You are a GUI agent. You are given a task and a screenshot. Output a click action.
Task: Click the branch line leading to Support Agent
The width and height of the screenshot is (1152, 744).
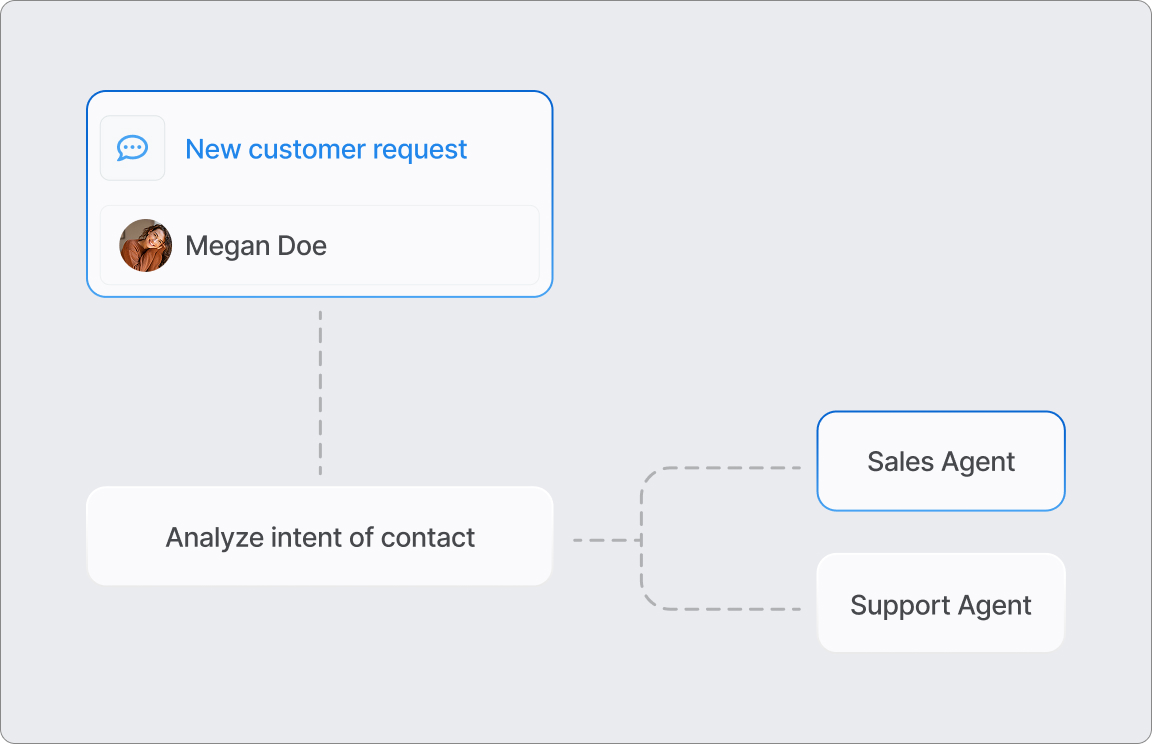730,606
